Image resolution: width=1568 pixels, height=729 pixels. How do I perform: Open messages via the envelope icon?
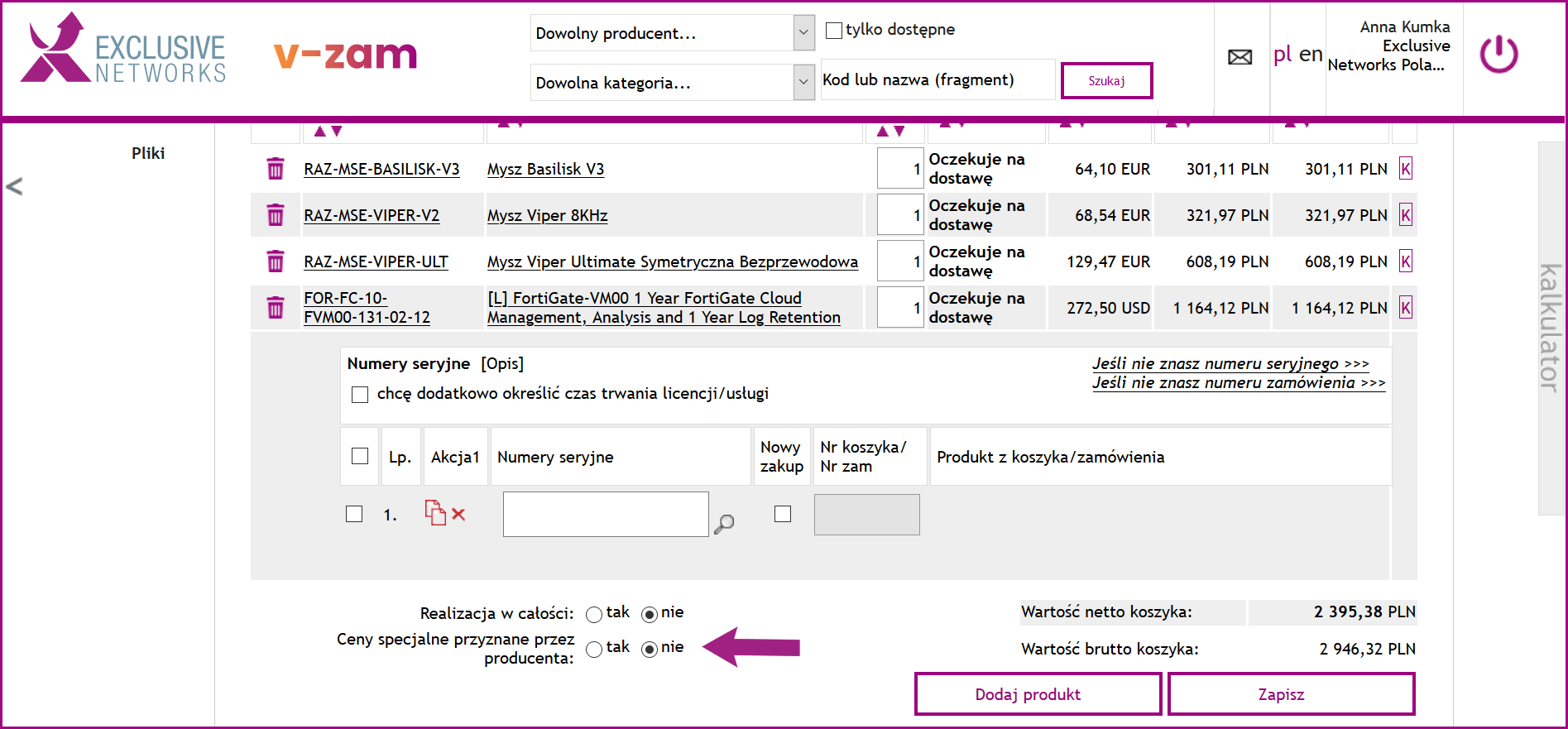click(x=1240, y=57)
